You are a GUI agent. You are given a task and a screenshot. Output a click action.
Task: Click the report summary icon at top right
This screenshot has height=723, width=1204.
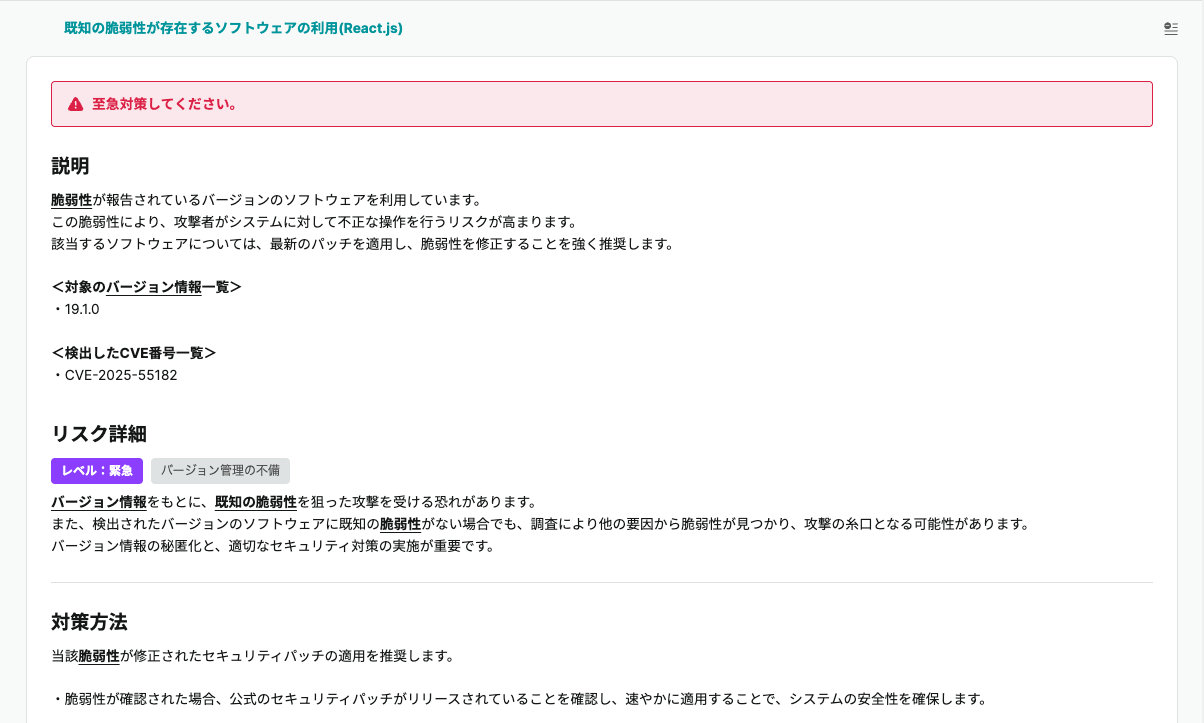[x=1170, y=29]
